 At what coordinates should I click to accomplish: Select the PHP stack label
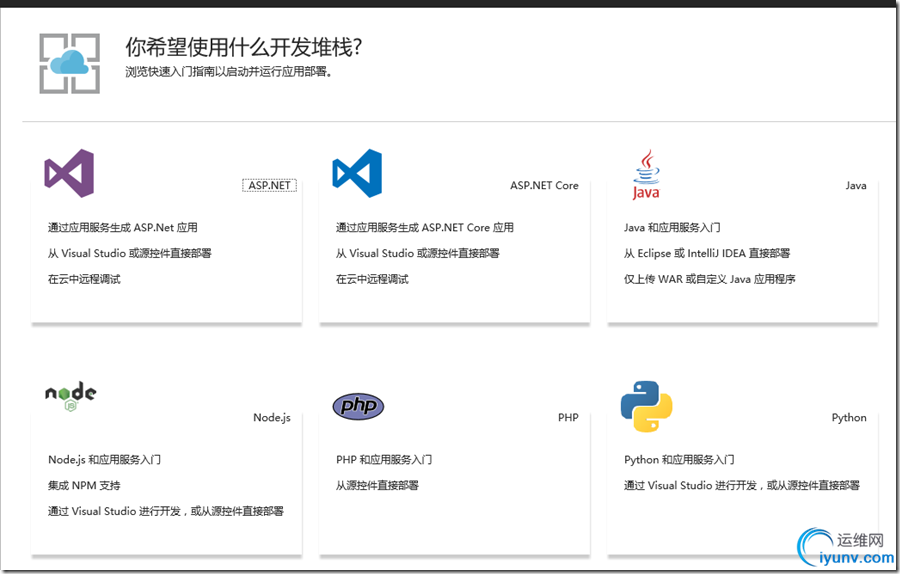click(x=568, y=417)
